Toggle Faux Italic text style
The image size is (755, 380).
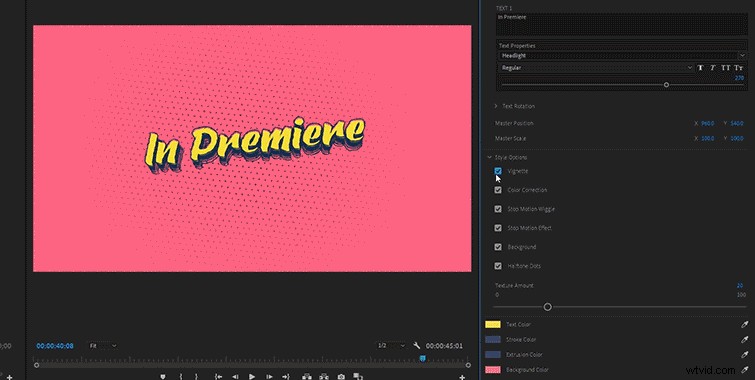pos(713,68)
